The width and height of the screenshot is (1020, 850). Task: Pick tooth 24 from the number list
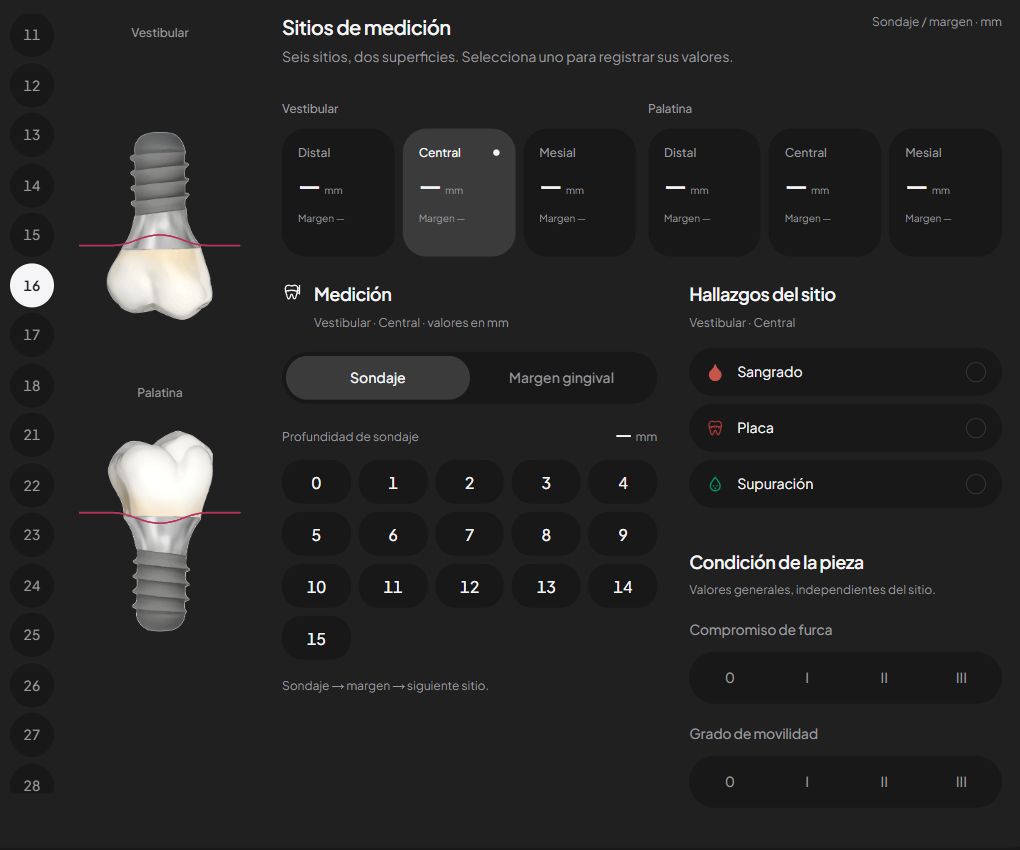coord(32,586)
